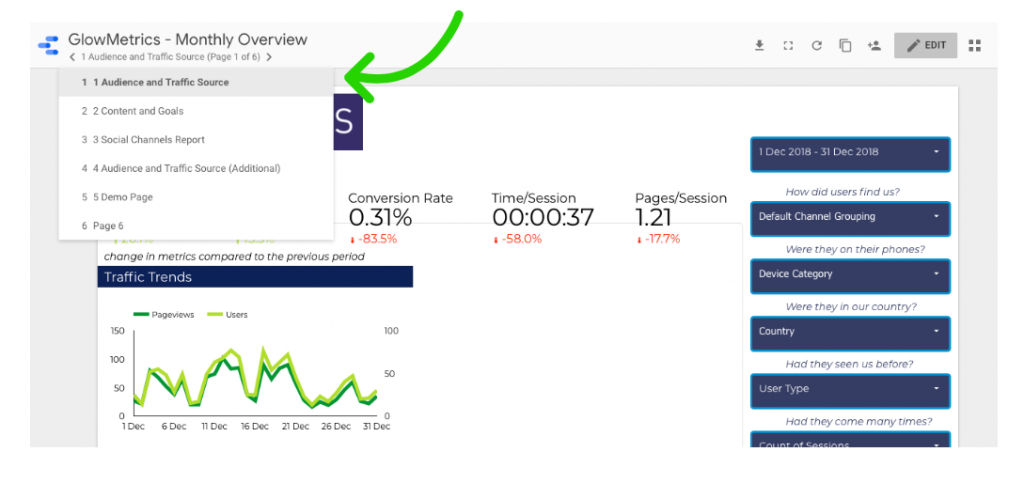The height and width of the screenshot is (483, 1024).
Task: Expand the Device Category filter
Action: 849,274
